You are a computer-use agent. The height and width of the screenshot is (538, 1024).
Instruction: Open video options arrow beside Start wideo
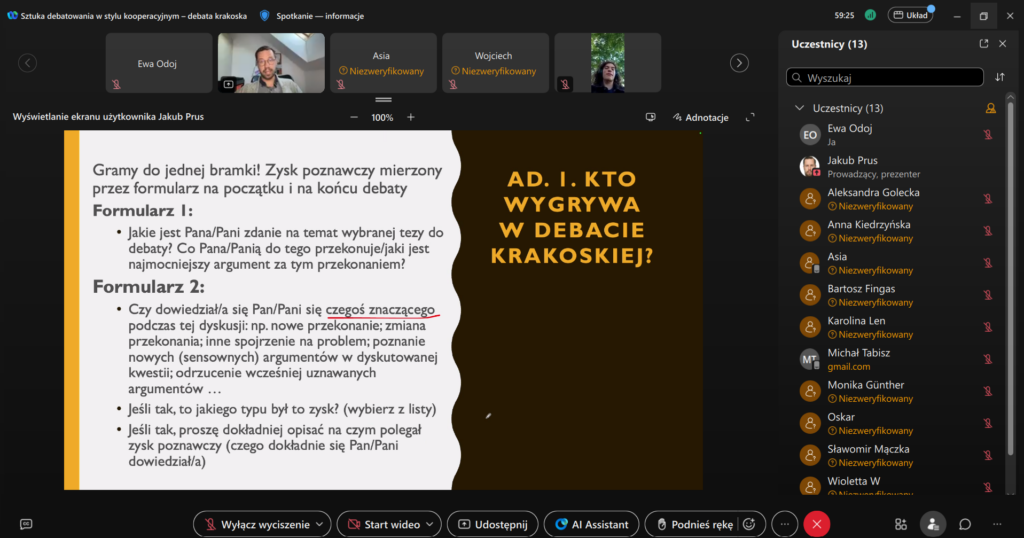tap(430, 524)
